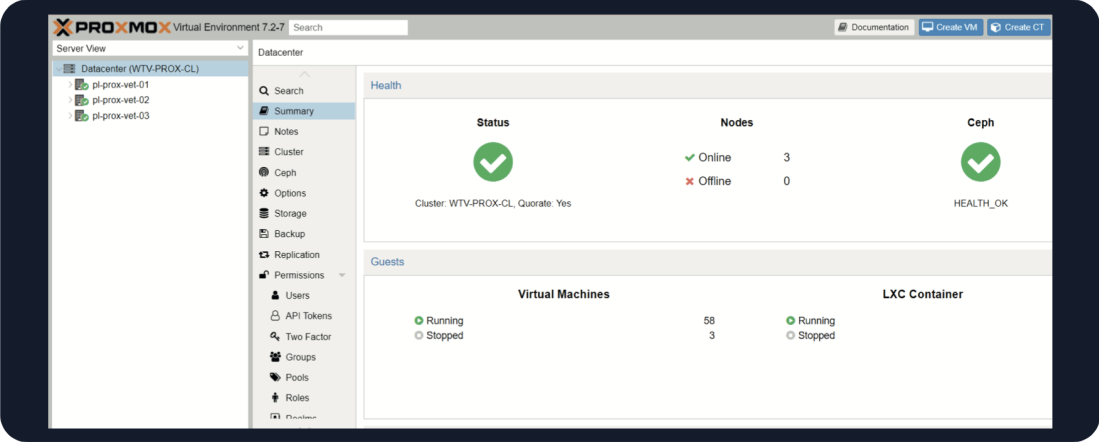This screenshot has height=442, width=1099.
Task: Click the unlock icon beside Permissions
Action: pyautogui.click(x=264, y=275)
